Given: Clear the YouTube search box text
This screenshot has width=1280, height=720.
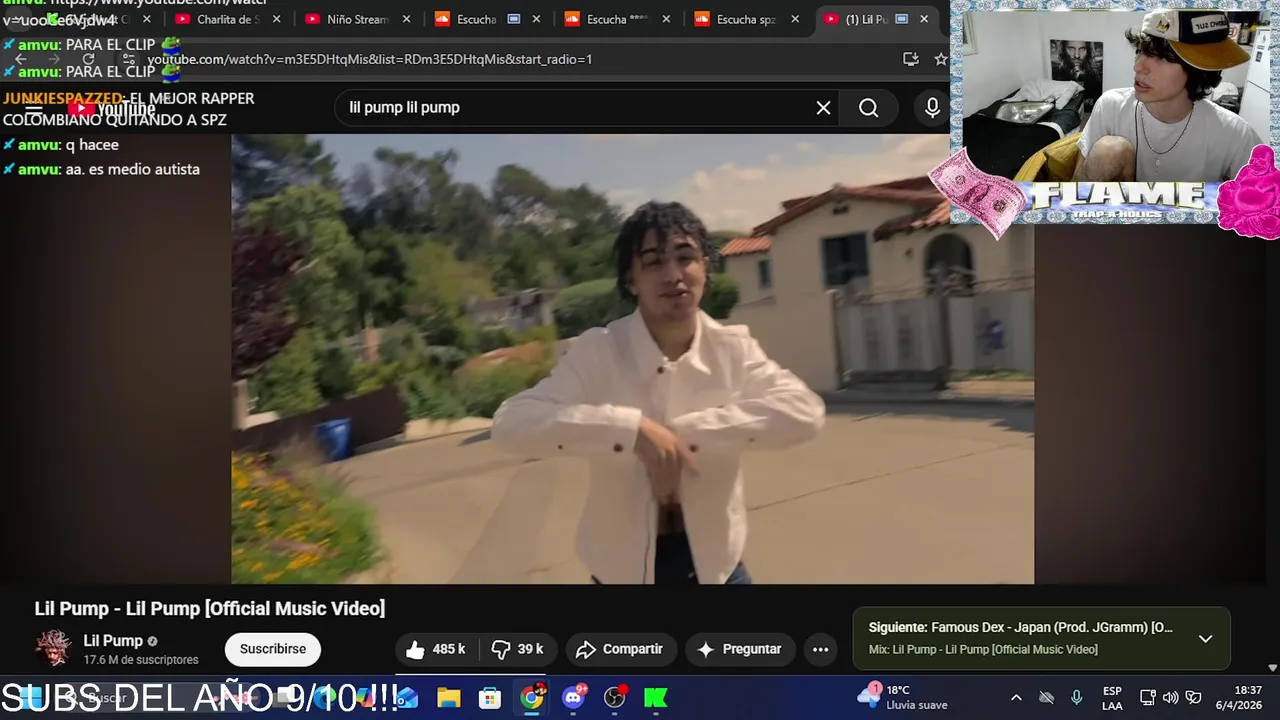Looking at the screenshot, I should coord(823,108).
